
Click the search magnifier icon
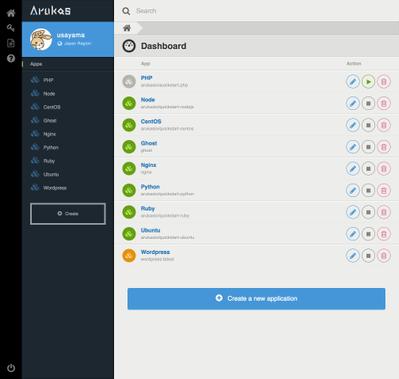(x=126, y=11)
